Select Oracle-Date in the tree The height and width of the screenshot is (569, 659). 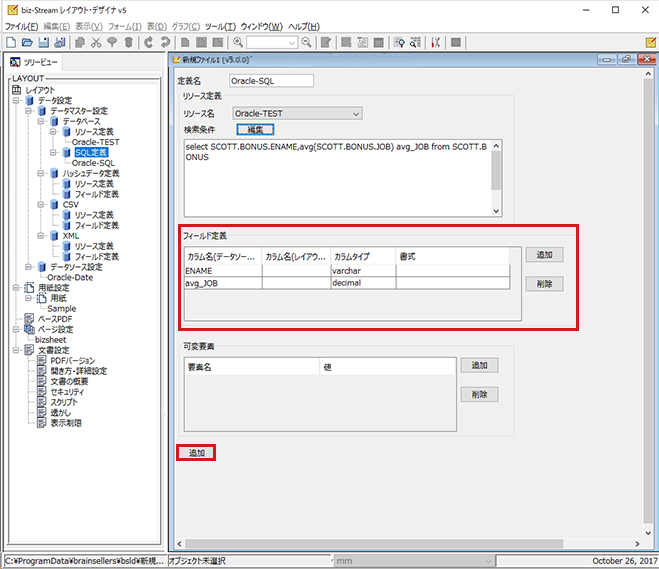(70, 277)
